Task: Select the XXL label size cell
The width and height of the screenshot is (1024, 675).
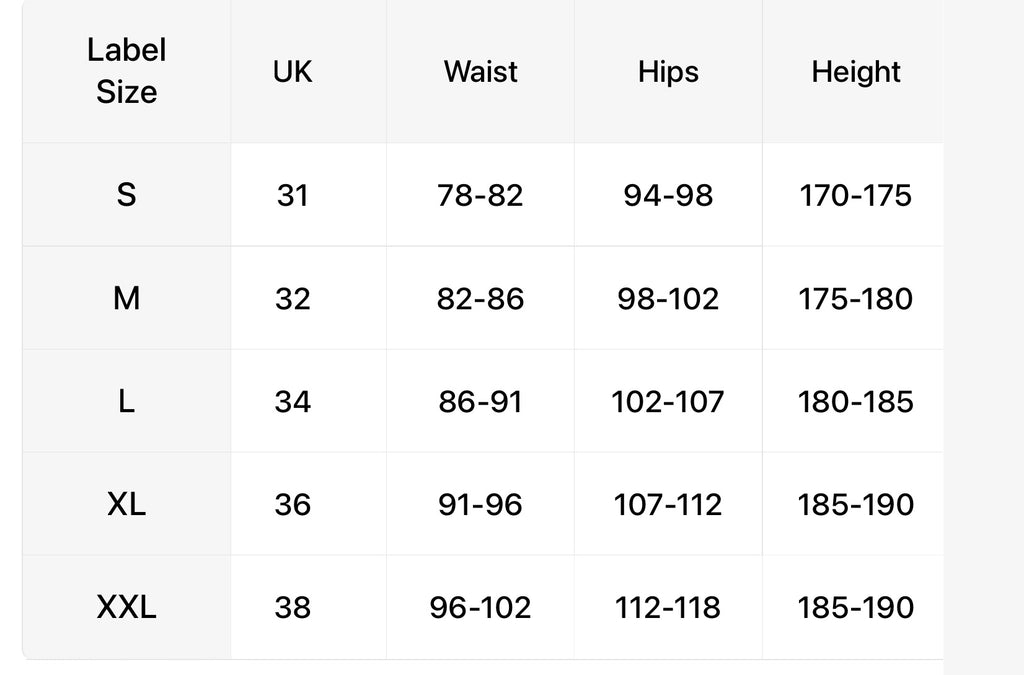Action: point(127,607)
